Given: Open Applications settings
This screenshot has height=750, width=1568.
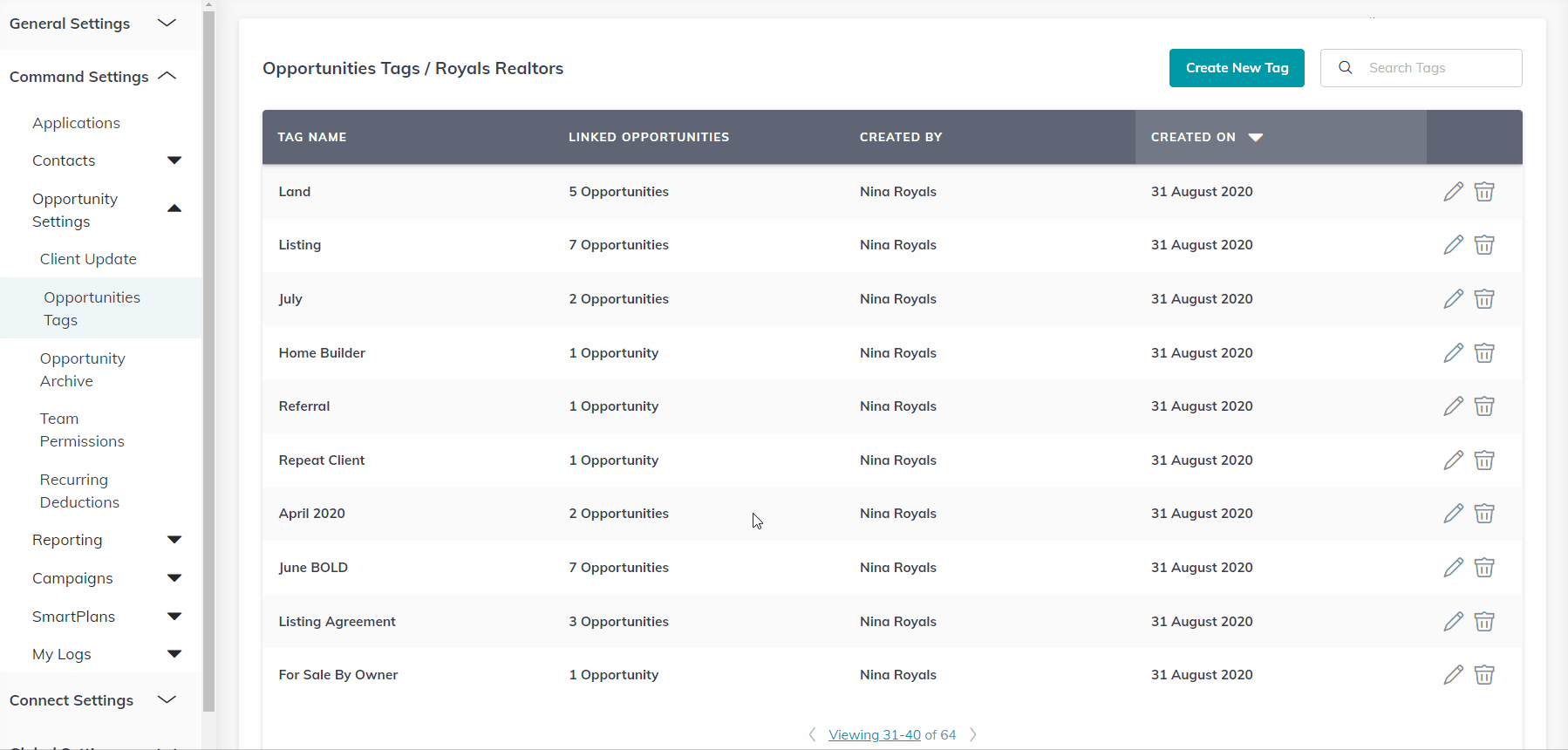Looking at the screenshot, I should tap(76, 123).
